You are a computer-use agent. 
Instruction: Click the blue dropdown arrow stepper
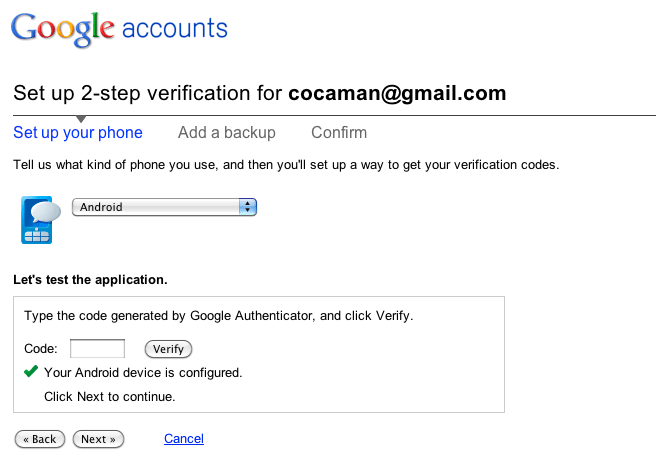[x=248, y=207]
